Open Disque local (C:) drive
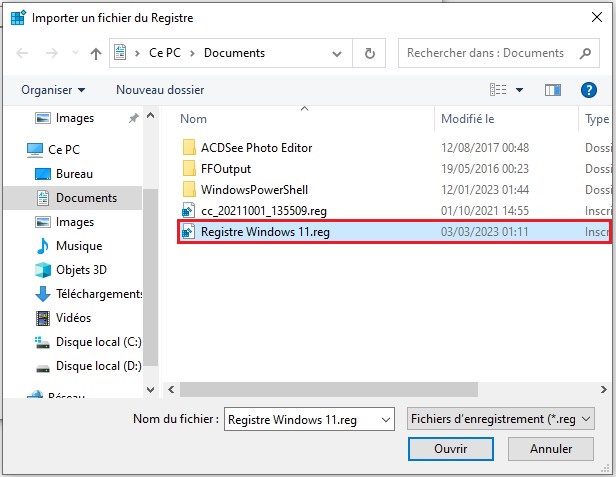Viewport: 616px width, 477px height. pos(88,342)
